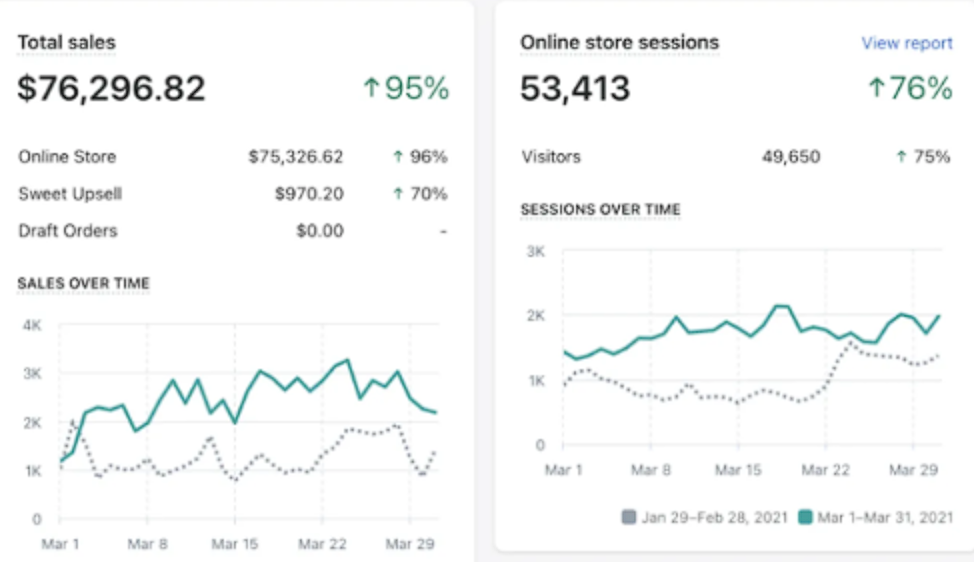974x562 pixels.
Task: Click the $76,296.82 total sales amount
Action: (x=111, y=89)
